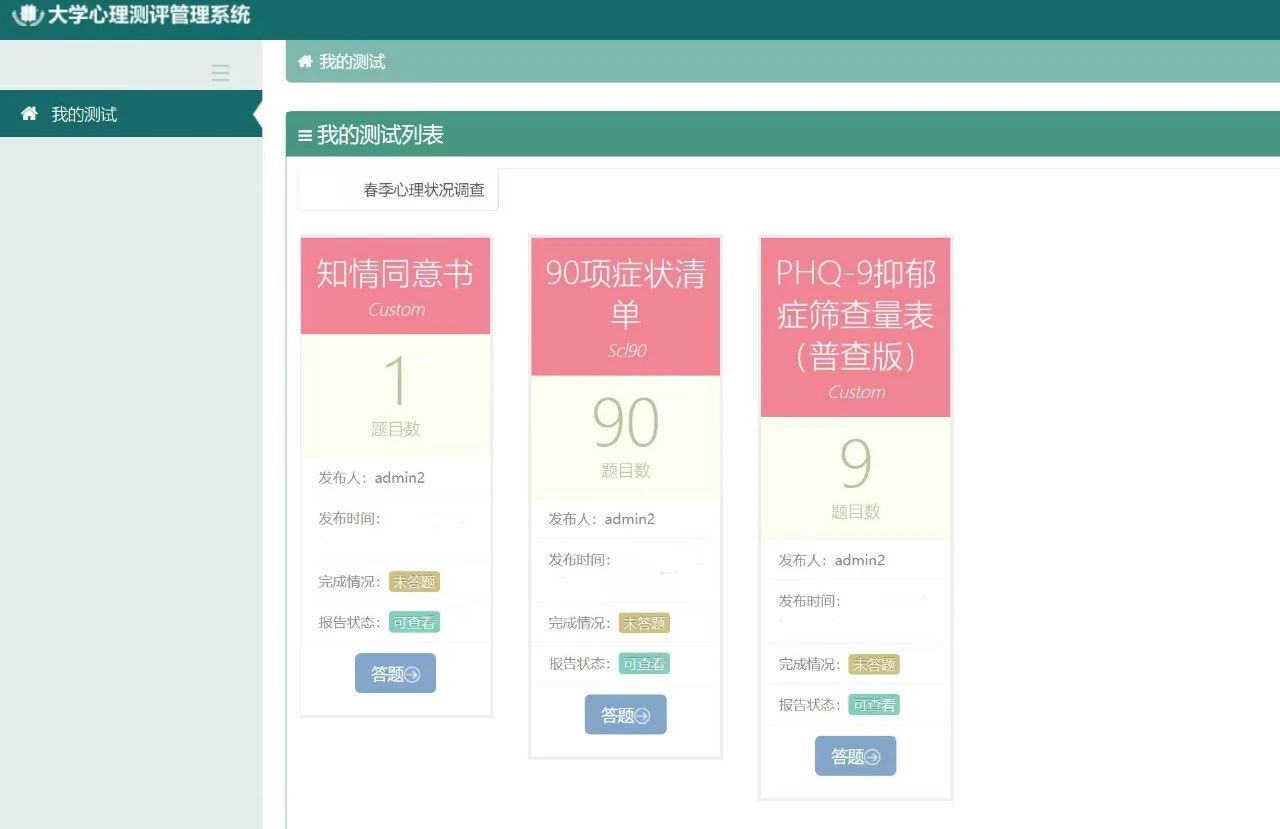This screenshot has height=829, width=1280.
Task: Click 我的测试 breadcrumb link
Action: click(x=352, y=62)
